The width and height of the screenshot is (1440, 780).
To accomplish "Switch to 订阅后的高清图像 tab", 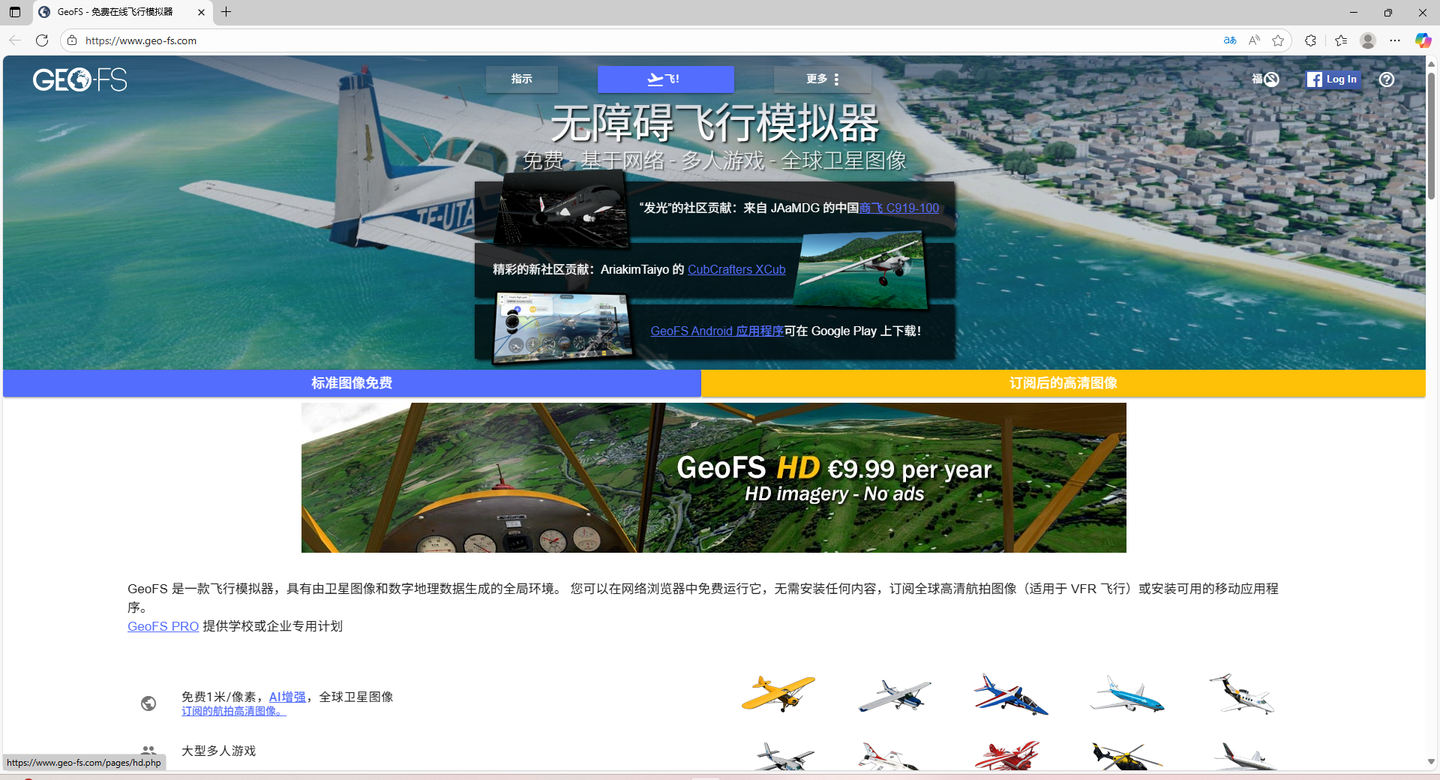I will pos(1063,383).
